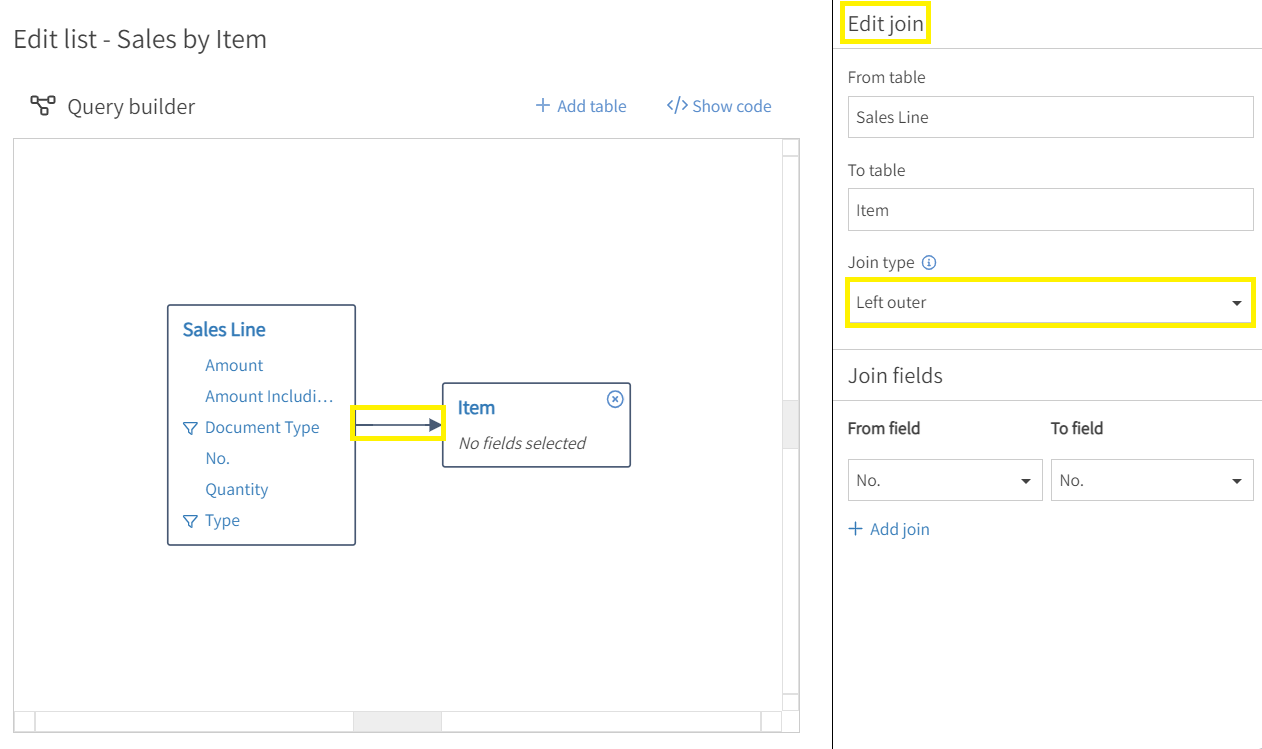This screenshot has width=1262, height=749.
Task: Click the To table input containing Item
Action: (x=1050, y=210)
